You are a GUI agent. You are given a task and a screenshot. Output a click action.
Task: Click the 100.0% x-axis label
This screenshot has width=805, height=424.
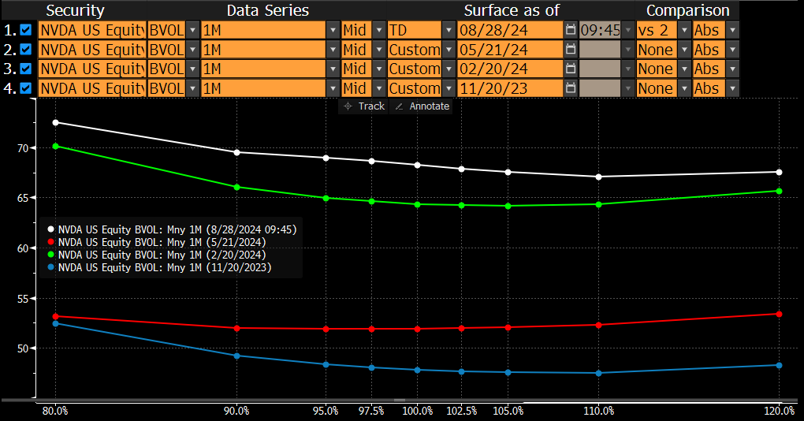(417, 411)
